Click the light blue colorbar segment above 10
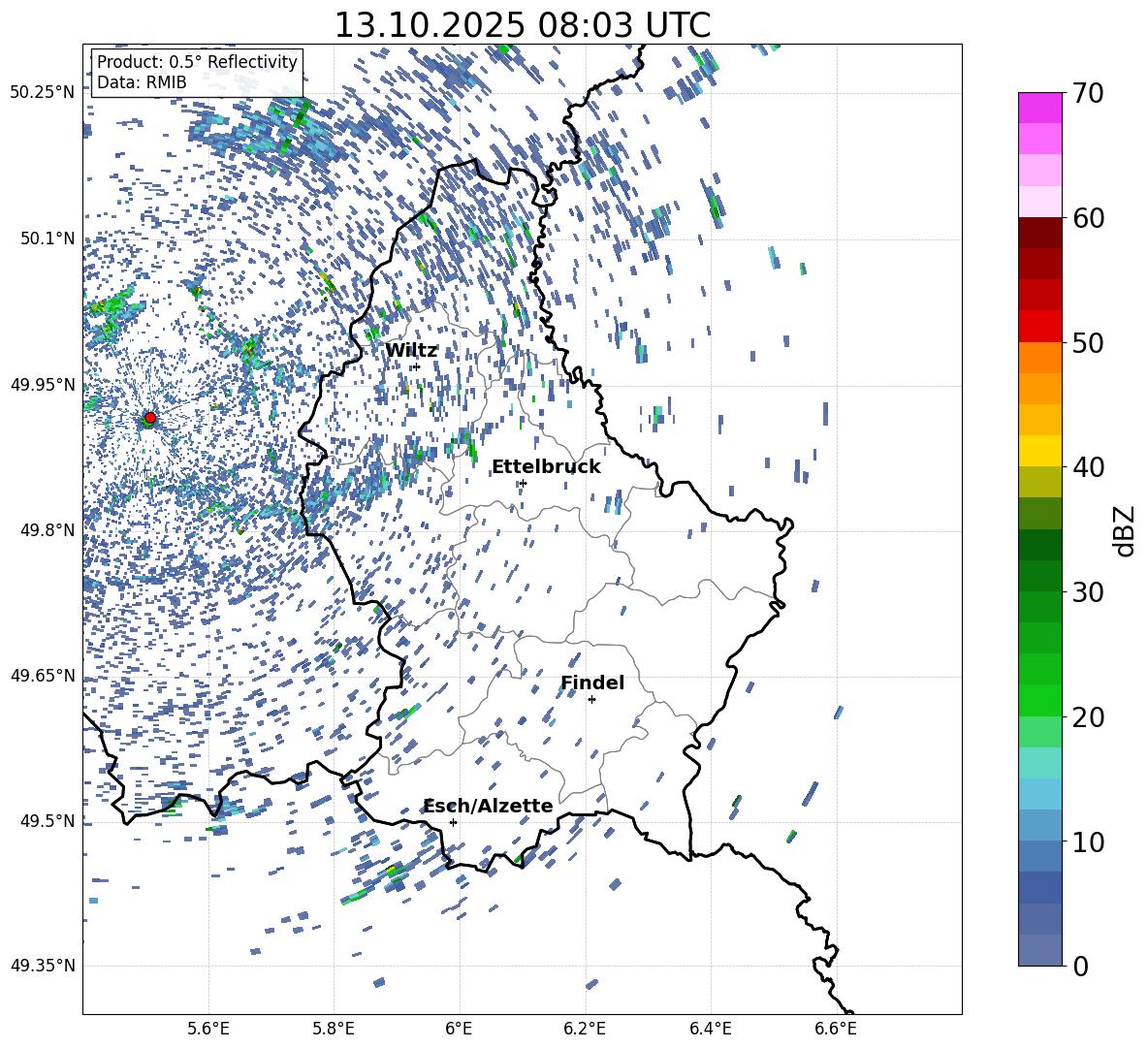 point(1039,825)
